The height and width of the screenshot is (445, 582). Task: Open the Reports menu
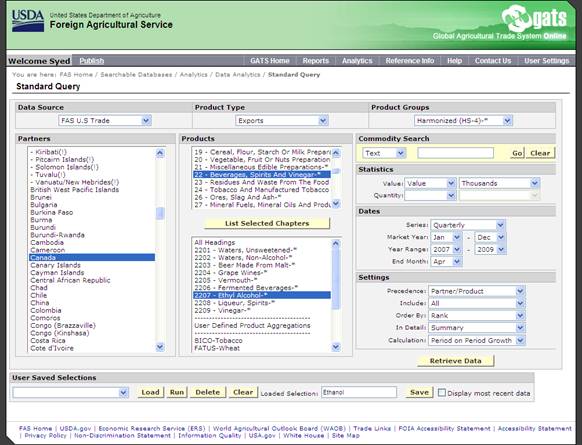(x=315, y=61)
